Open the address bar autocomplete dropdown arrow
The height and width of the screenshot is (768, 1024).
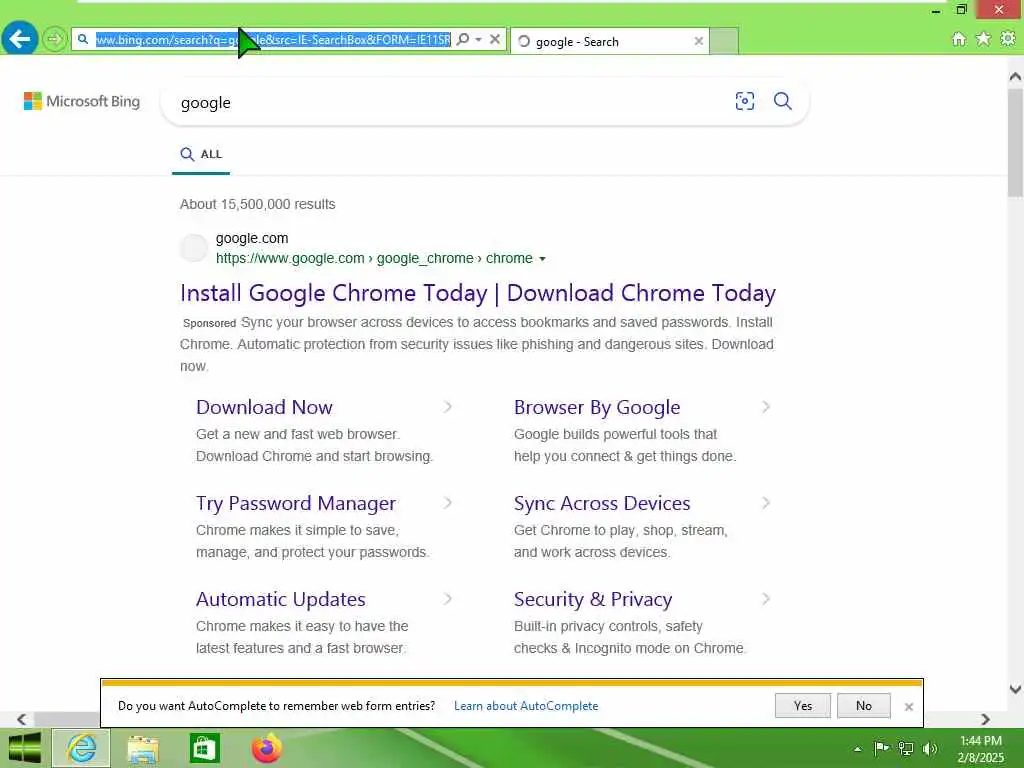[479, 39]
